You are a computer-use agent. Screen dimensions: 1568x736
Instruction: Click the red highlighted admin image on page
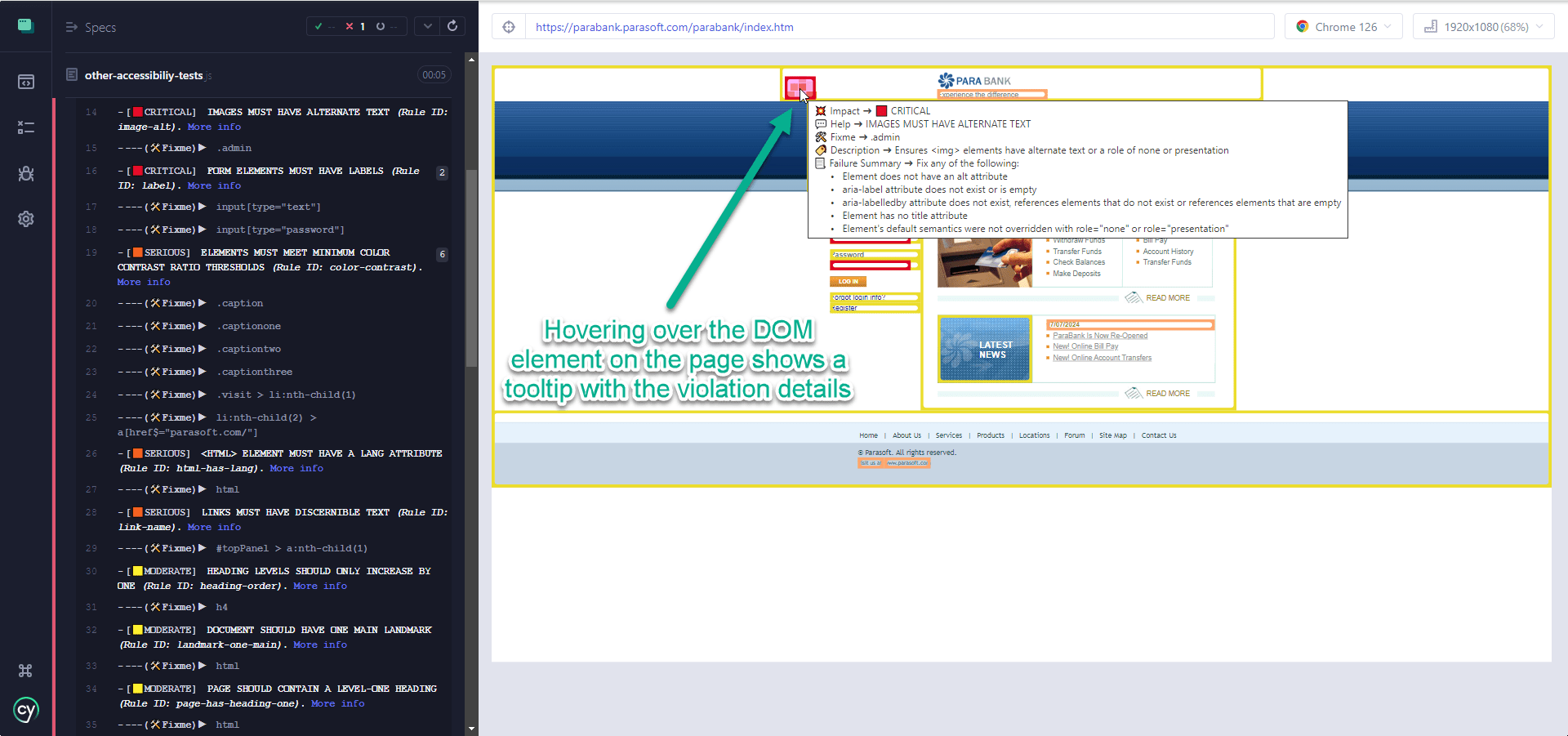(800, 87)
